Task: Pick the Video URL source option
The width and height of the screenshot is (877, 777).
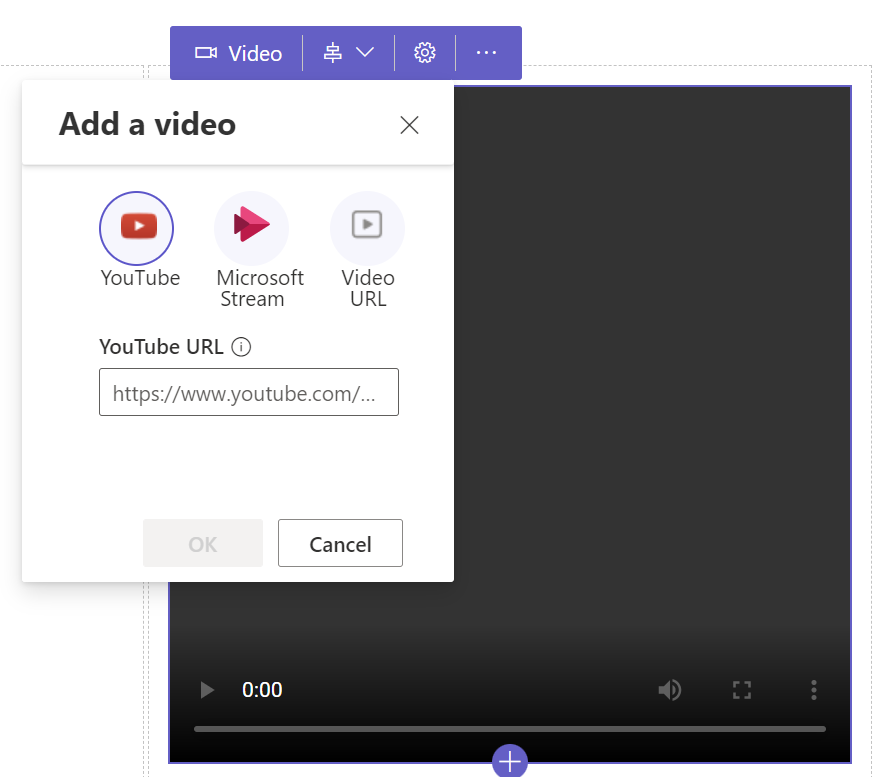Action: [x=367, y=228]
